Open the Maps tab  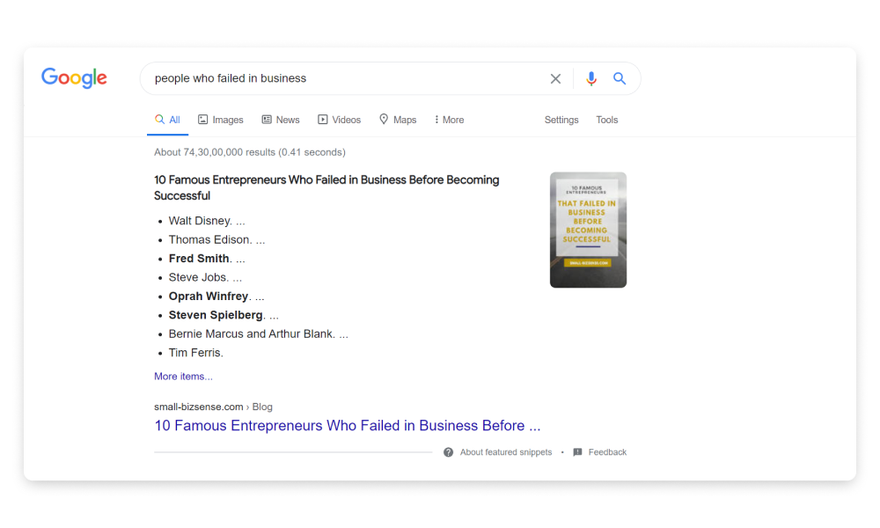pyautogui.click(x=398, y=120)
